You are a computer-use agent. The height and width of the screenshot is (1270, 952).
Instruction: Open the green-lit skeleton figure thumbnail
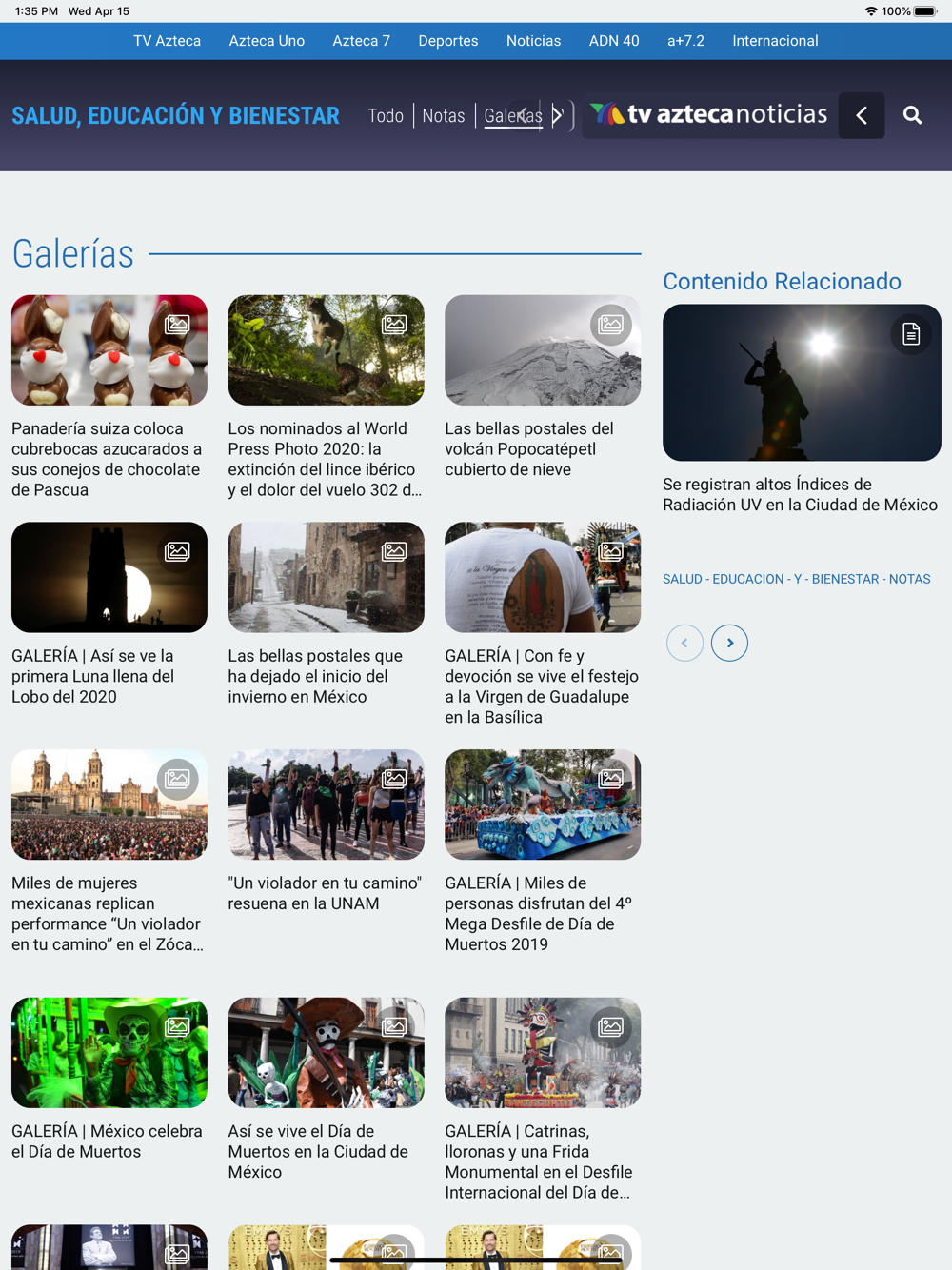(x=109, y=1053)
